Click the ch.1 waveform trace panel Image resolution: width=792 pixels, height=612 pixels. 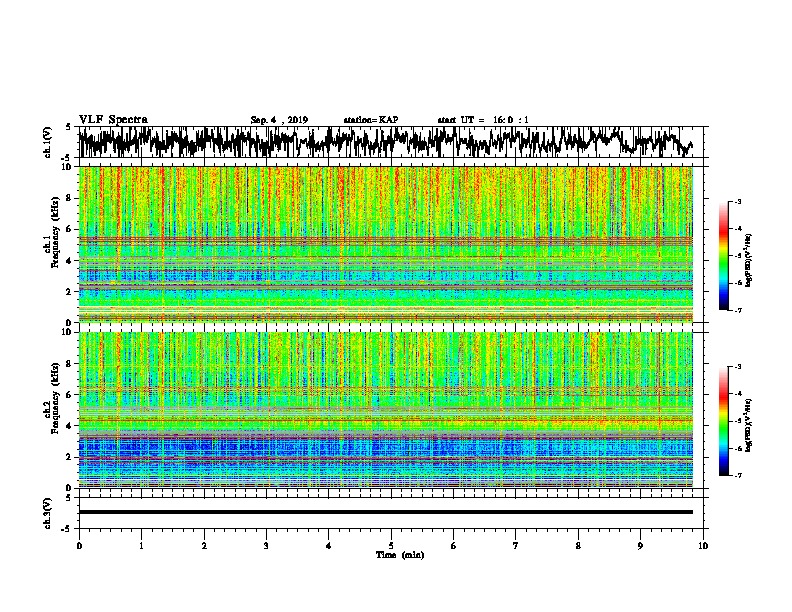390,142
